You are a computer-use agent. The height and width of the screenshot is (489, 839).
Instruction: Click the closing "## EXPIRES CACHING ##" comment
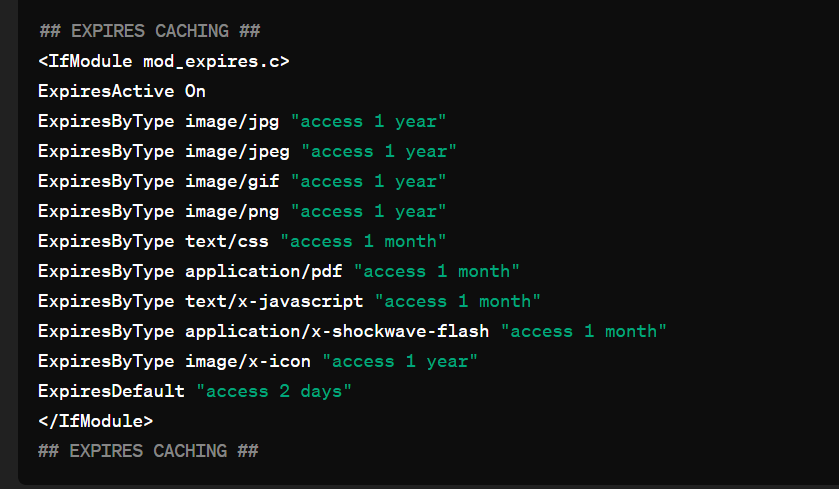click(148, 451)
